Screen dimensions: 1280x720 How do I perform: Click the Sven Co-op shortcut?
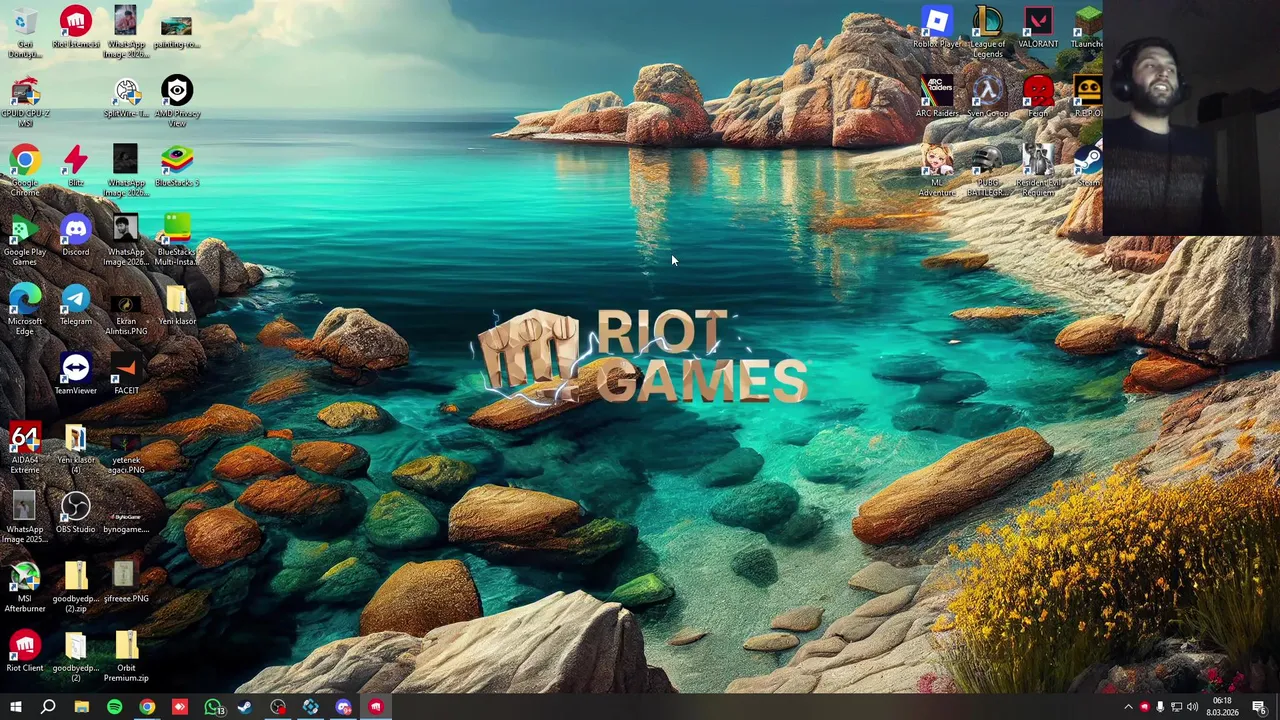click(988, 97)
